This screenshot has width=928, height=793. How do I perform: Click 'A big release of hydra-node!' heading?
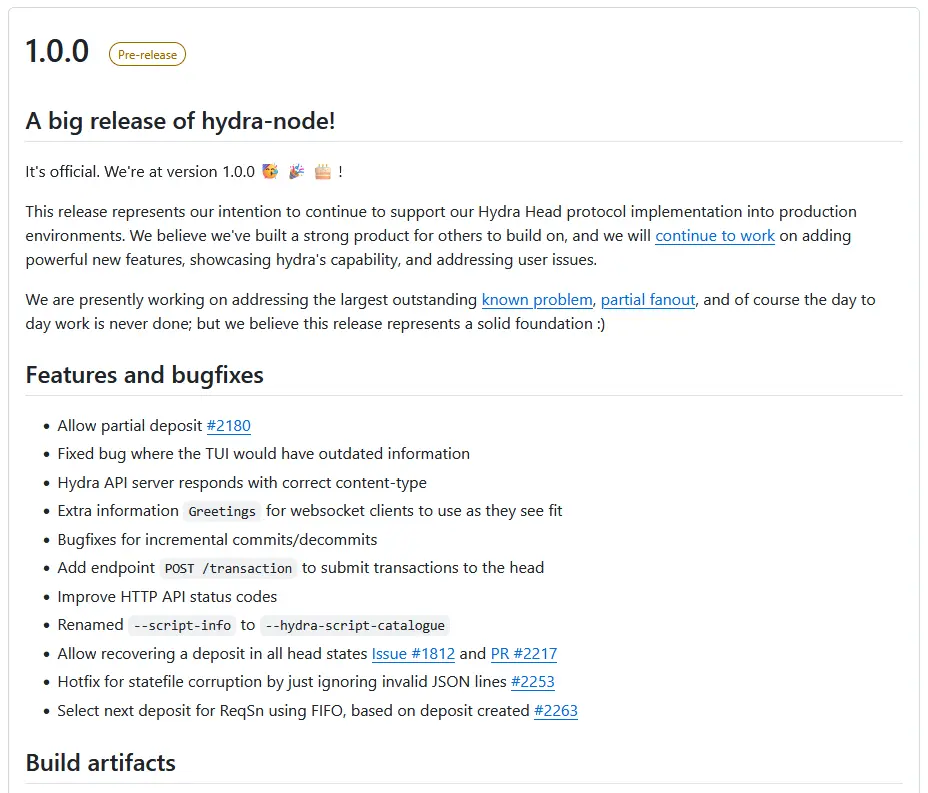click(x=181, y=121)
